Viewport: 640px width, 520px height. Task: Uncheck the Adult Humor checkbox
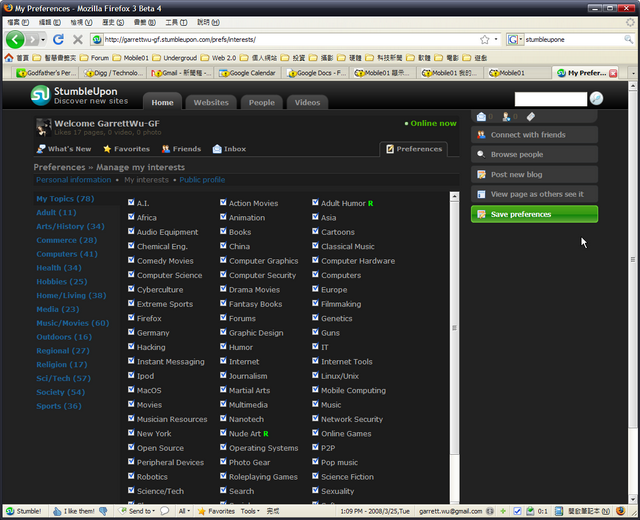tap(316, 202)
